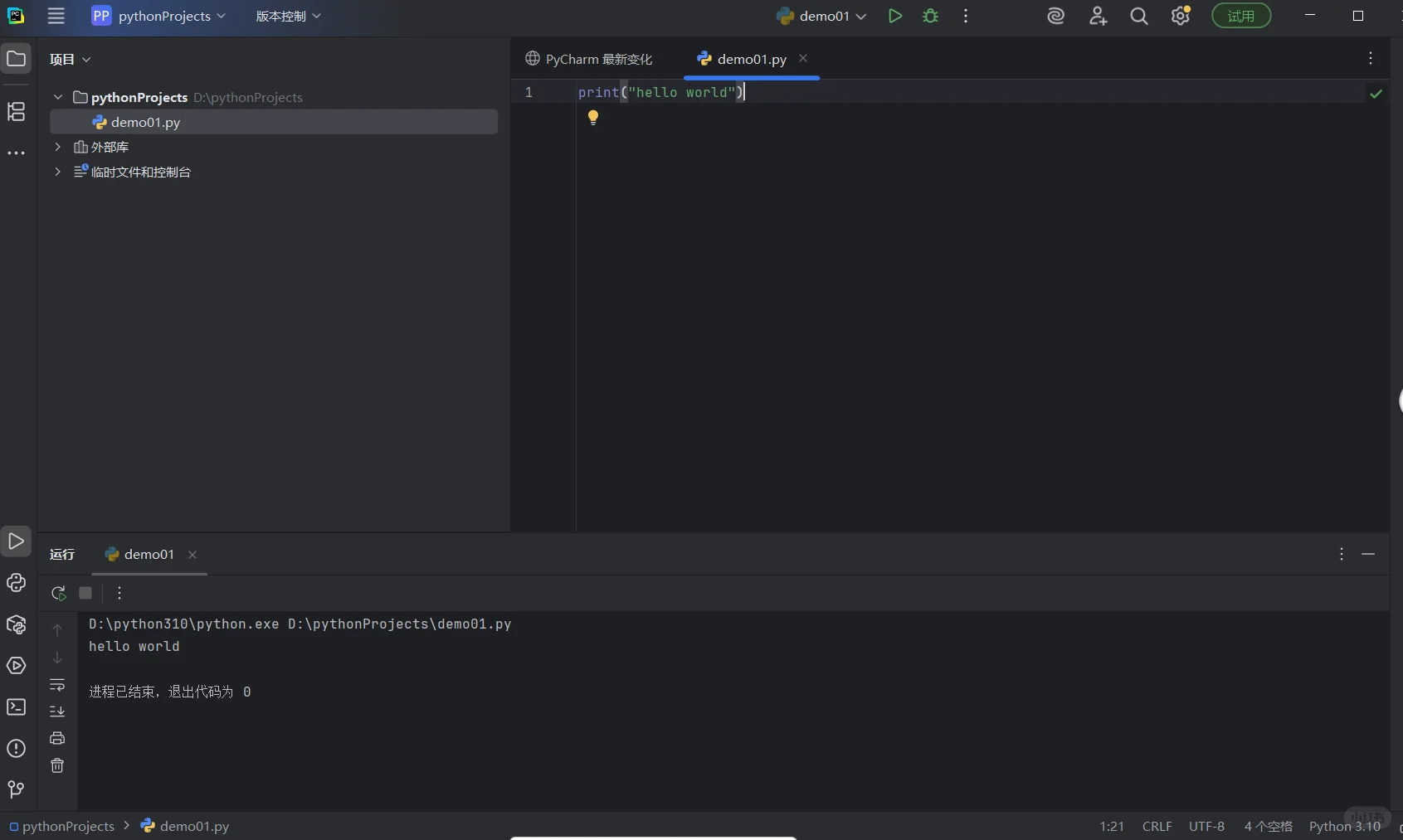
Task: Run demo01 with the green play button
Action: (895, 16)
